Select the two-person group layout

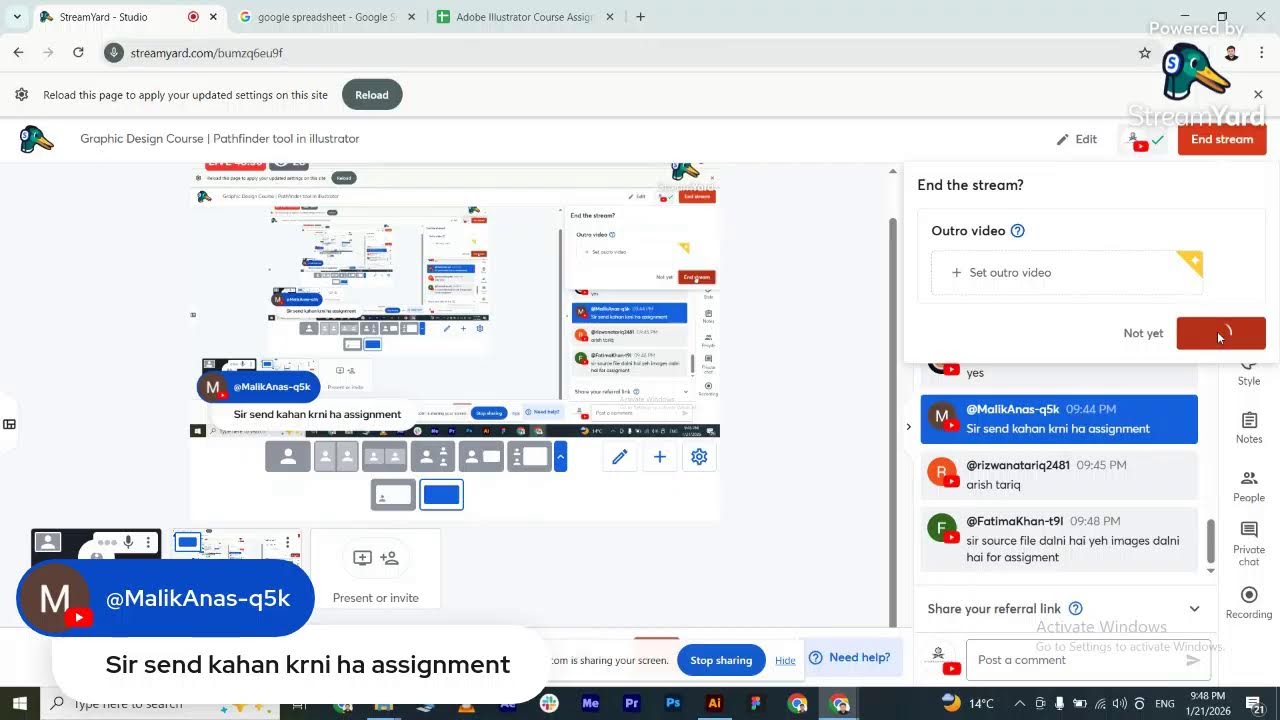pyautogui.click(x=384, y=457)
